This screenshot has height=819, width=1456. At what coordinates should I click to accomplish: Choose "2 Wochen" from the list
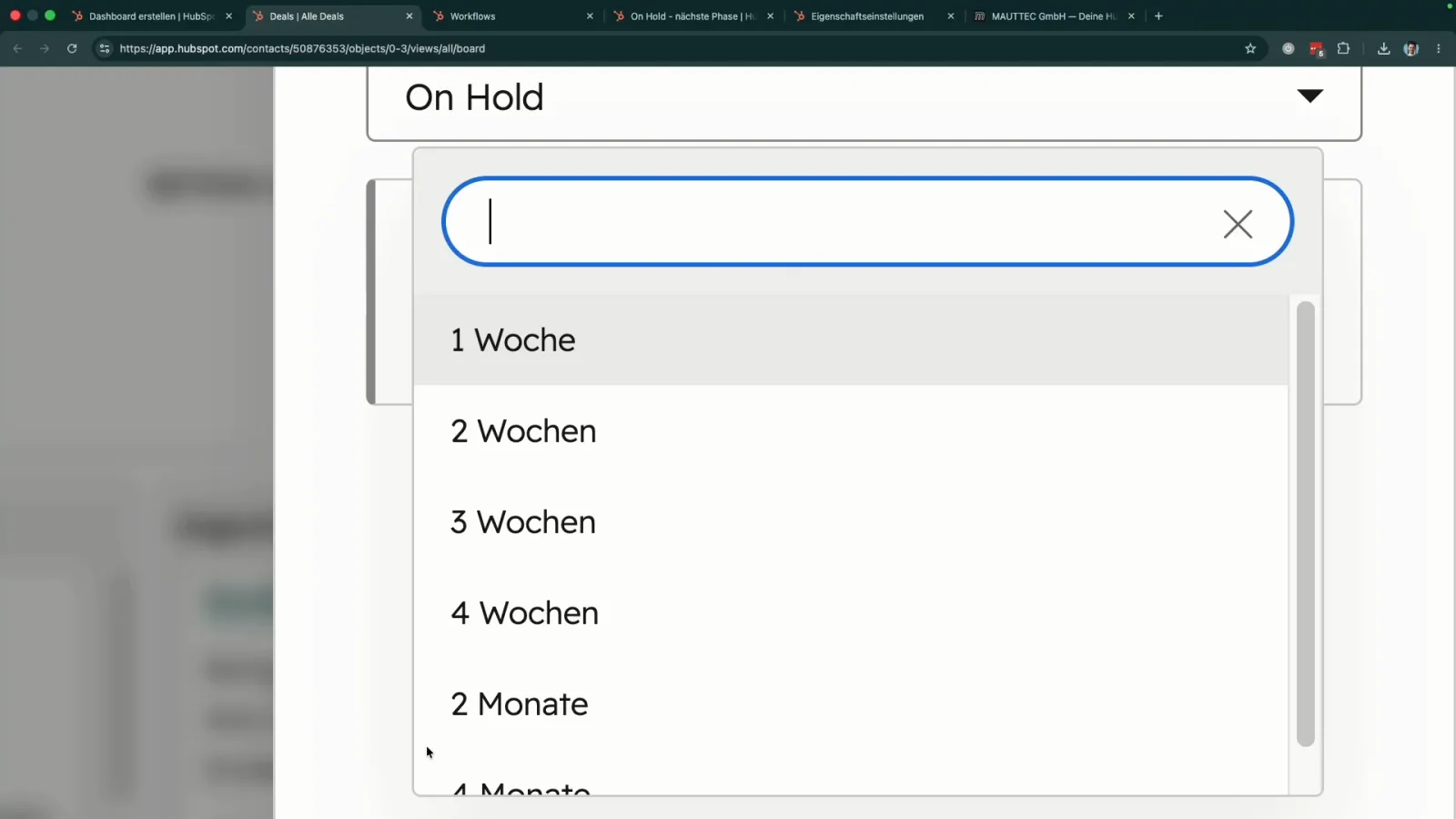pyautogui.click(x=851, y=430)
